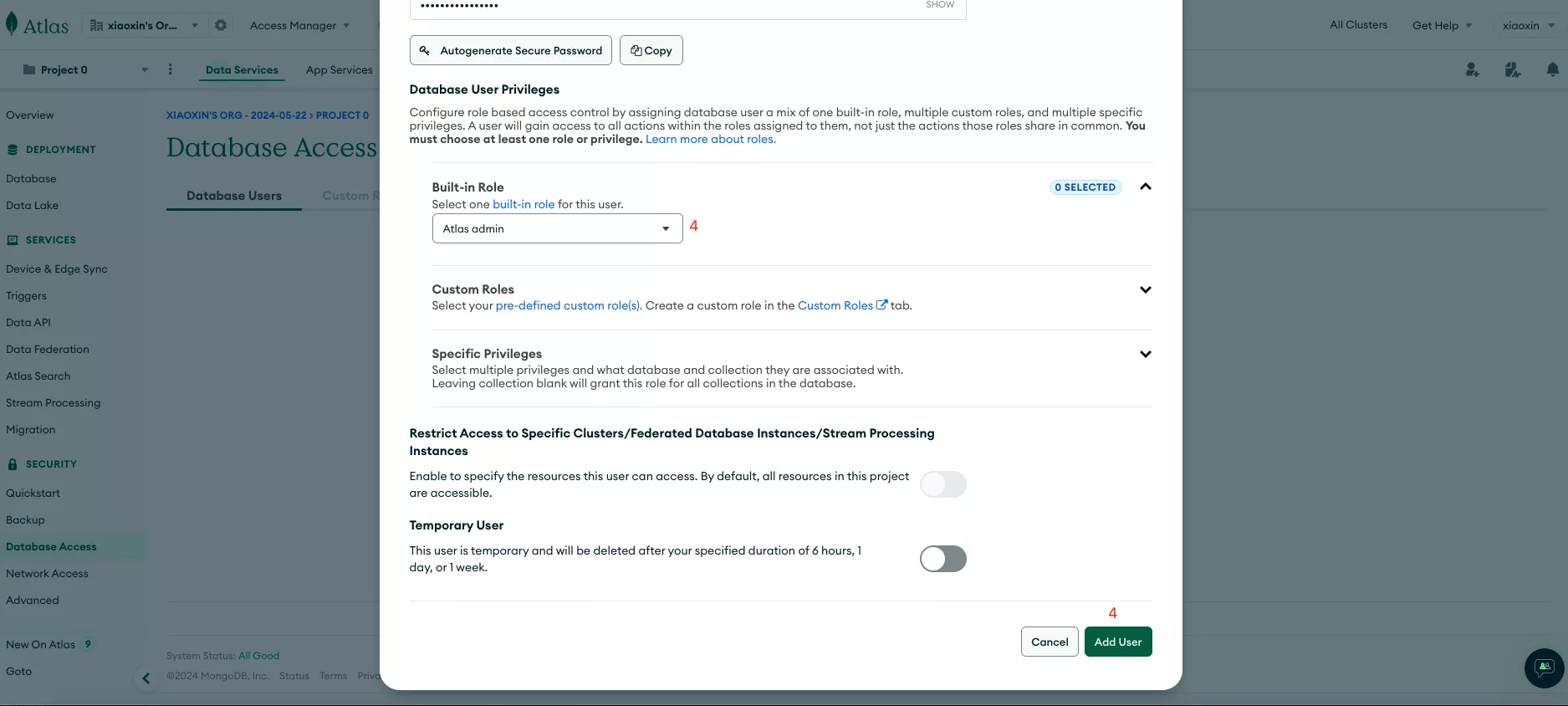
Task: Open Stream Processing sidebar item
Action: [x=53, y=402]
